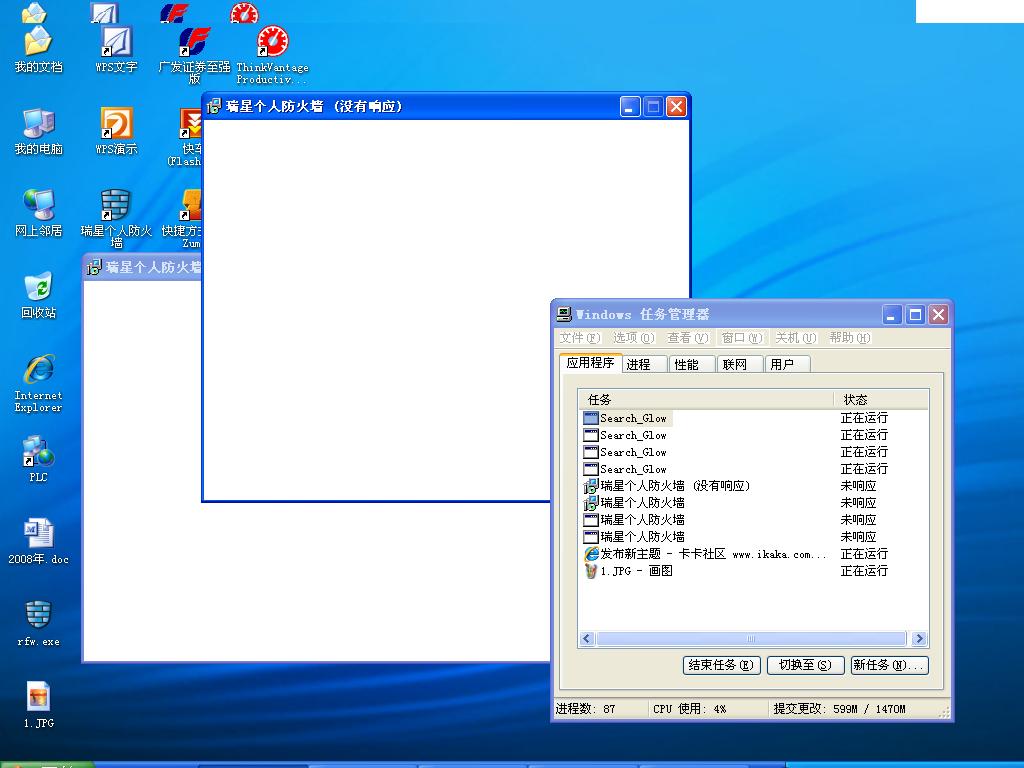The width and height of the screenshot is (1024, 768).
Task: Select the PLC desktop shortcut
Action: point(38,459)
